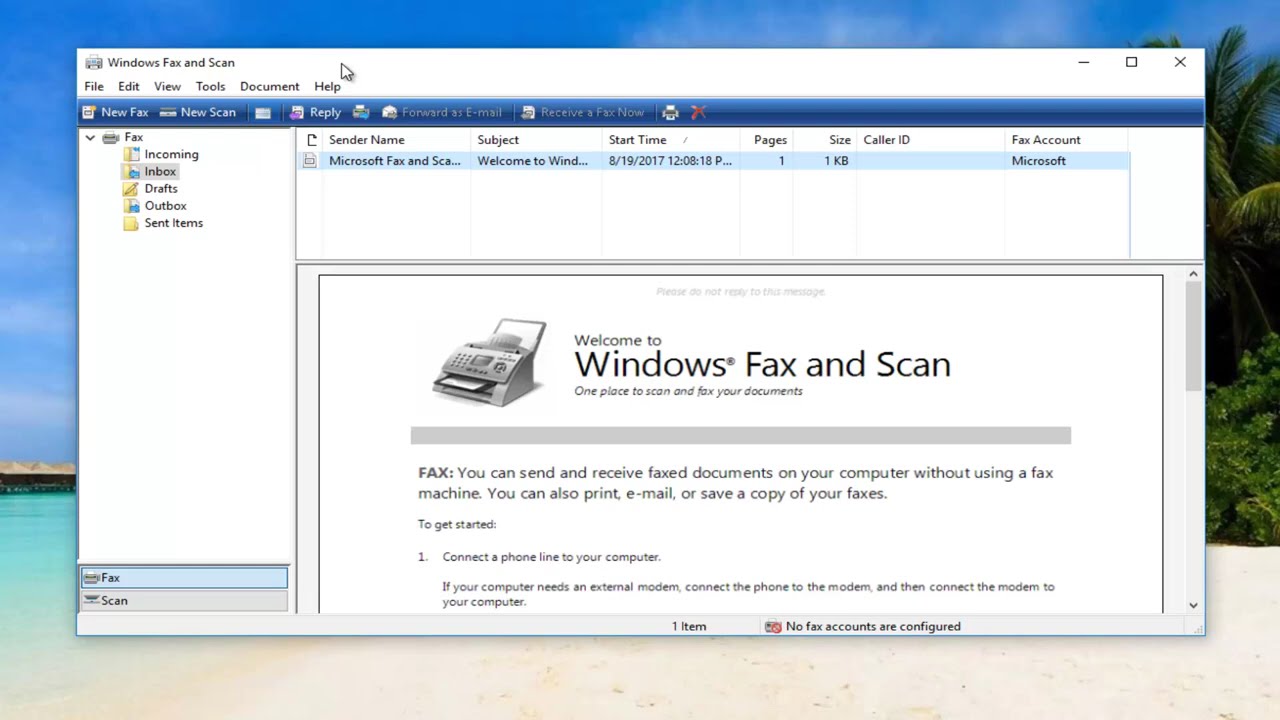Click the Incoming folder icon

click(x=131, y=154)
